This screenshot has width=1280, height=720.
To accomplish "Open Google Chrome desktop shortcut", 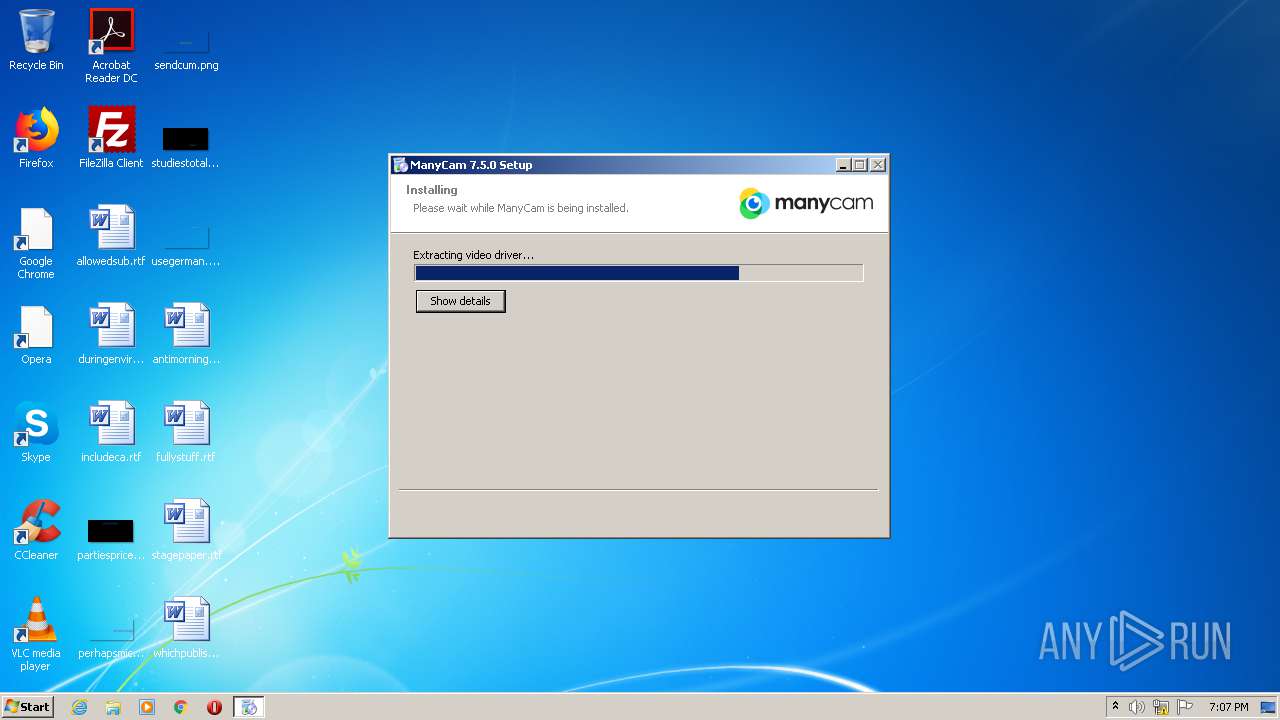I will tap(36, 243).
